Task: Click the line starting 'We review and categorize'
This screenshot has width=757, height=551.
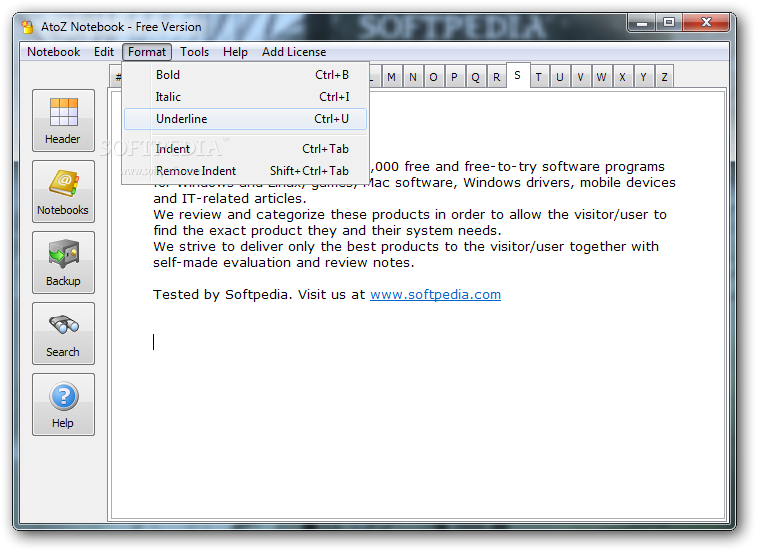Action: (x=410, y=214)
